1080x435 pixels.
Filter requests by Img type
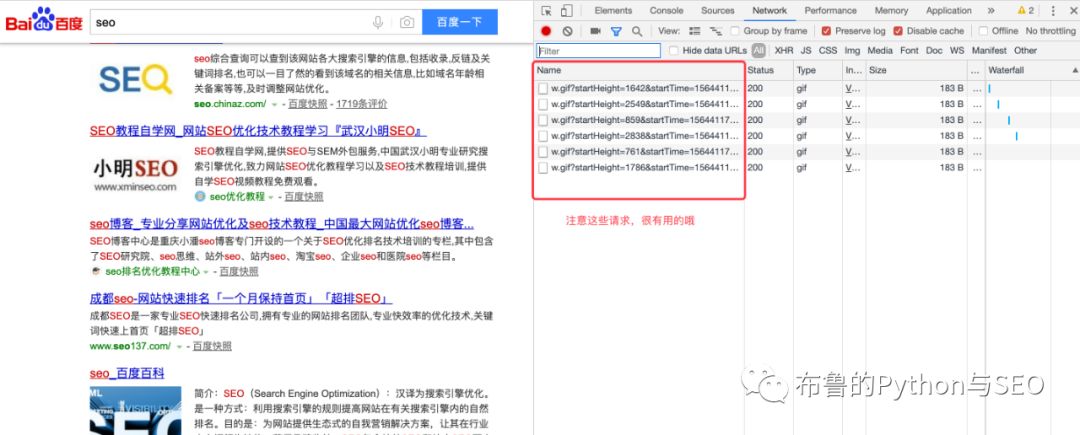point(852,50)
